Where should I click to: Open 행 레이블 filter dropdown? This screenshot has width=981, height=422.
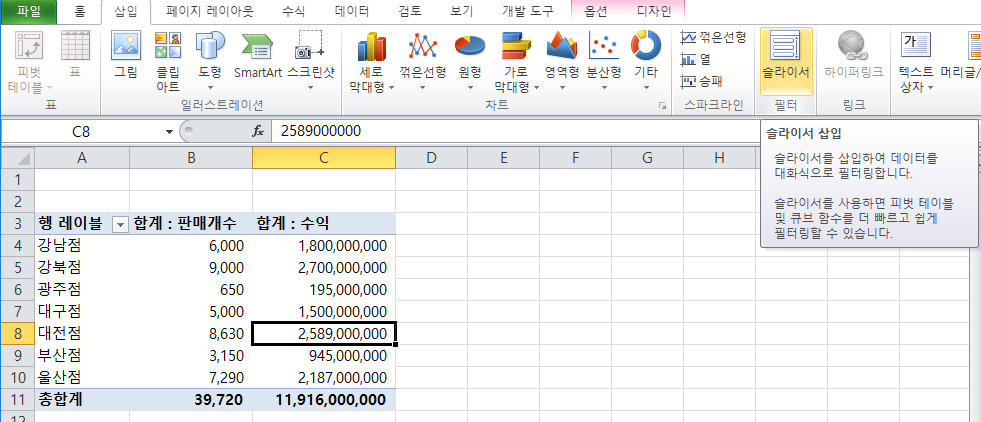coord(120,224)
